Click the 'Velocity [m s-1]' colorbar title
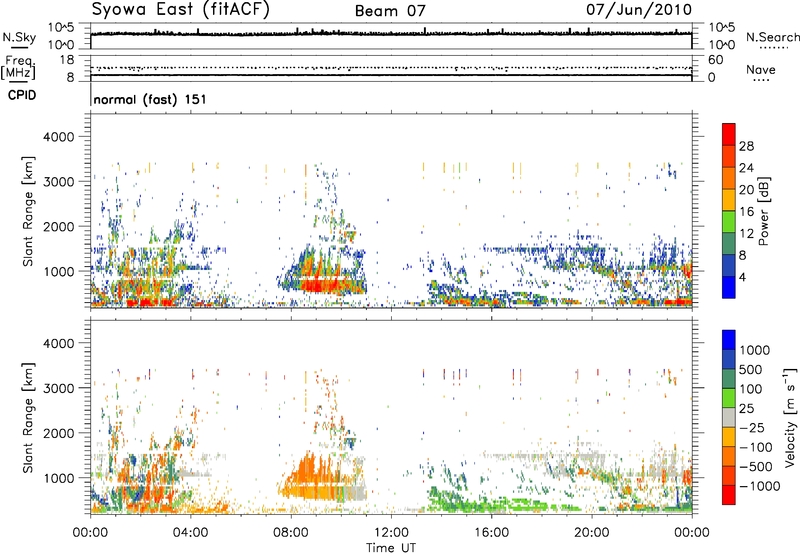 790,417
